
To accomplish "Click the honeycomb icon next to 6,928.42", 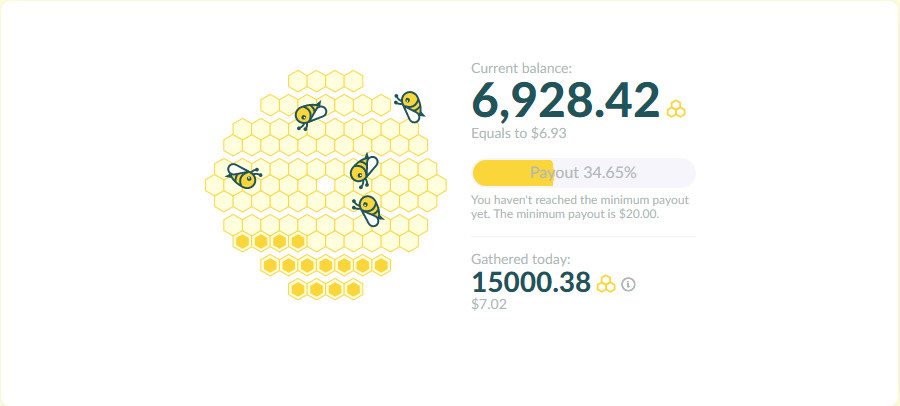I will click(676, 109).
